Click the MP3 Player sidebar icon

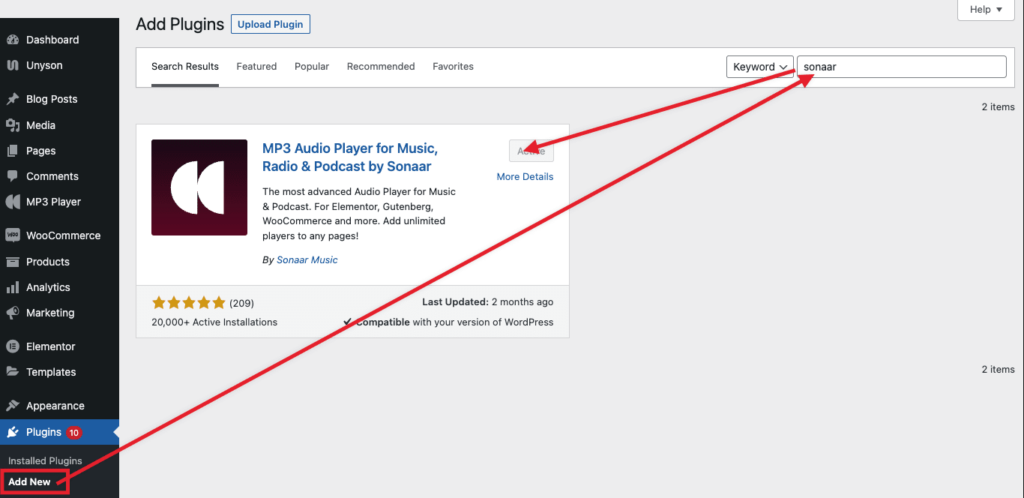coord(12,202)
